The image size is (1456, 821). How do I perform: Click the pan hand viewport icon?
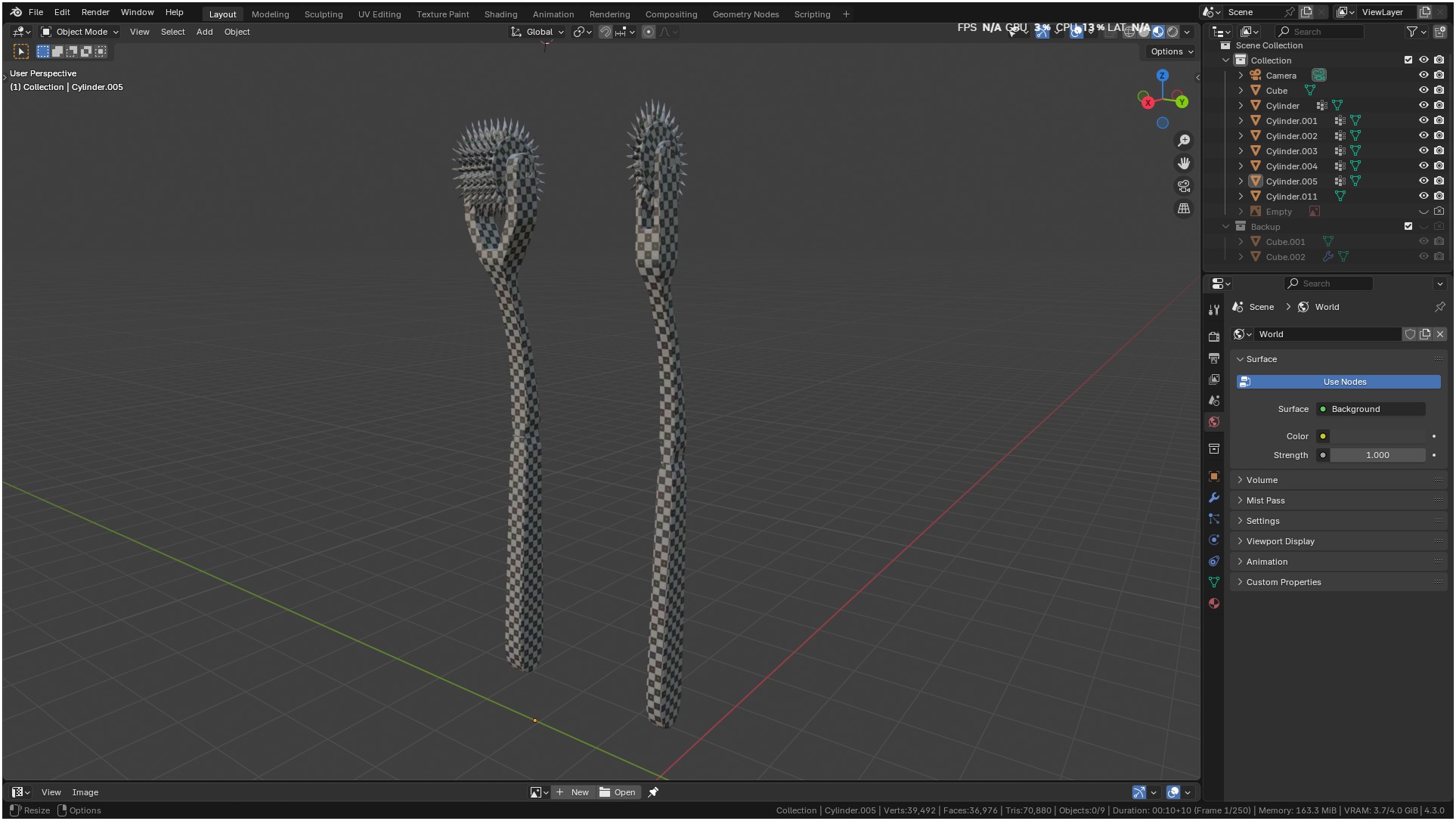[1184, 163]
